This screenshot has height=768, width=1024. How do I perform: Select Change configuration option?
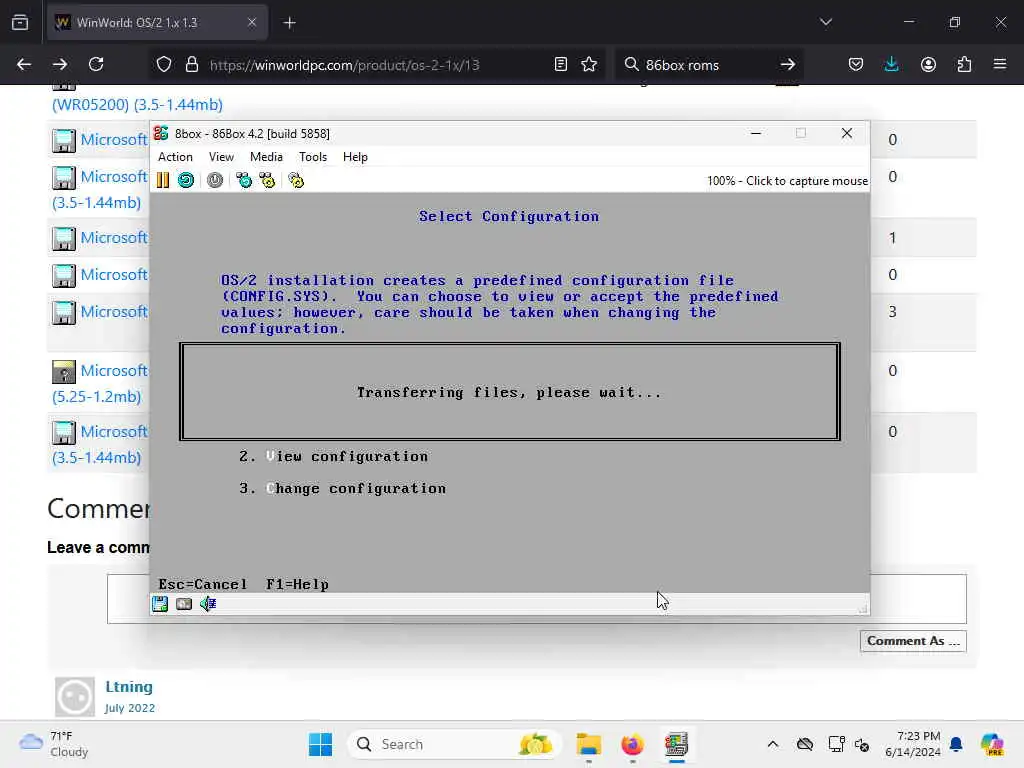342,488
